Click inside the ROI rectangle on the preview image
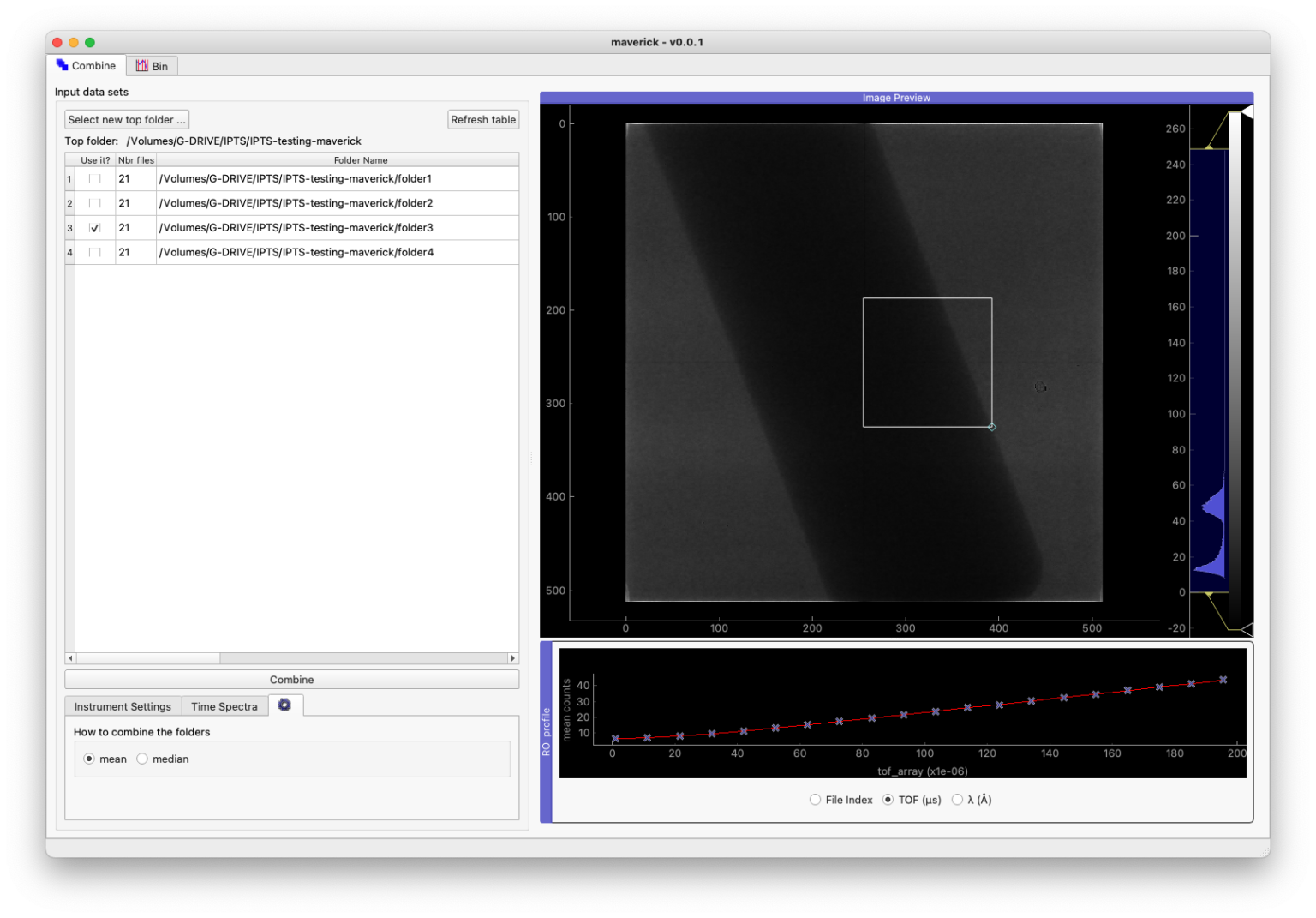1316x918 pixels. tap(927, 361)
